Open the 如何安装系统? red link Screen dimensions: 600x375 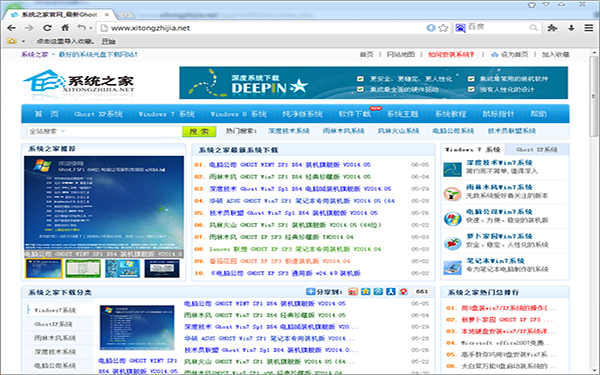[x=451, y=55]
